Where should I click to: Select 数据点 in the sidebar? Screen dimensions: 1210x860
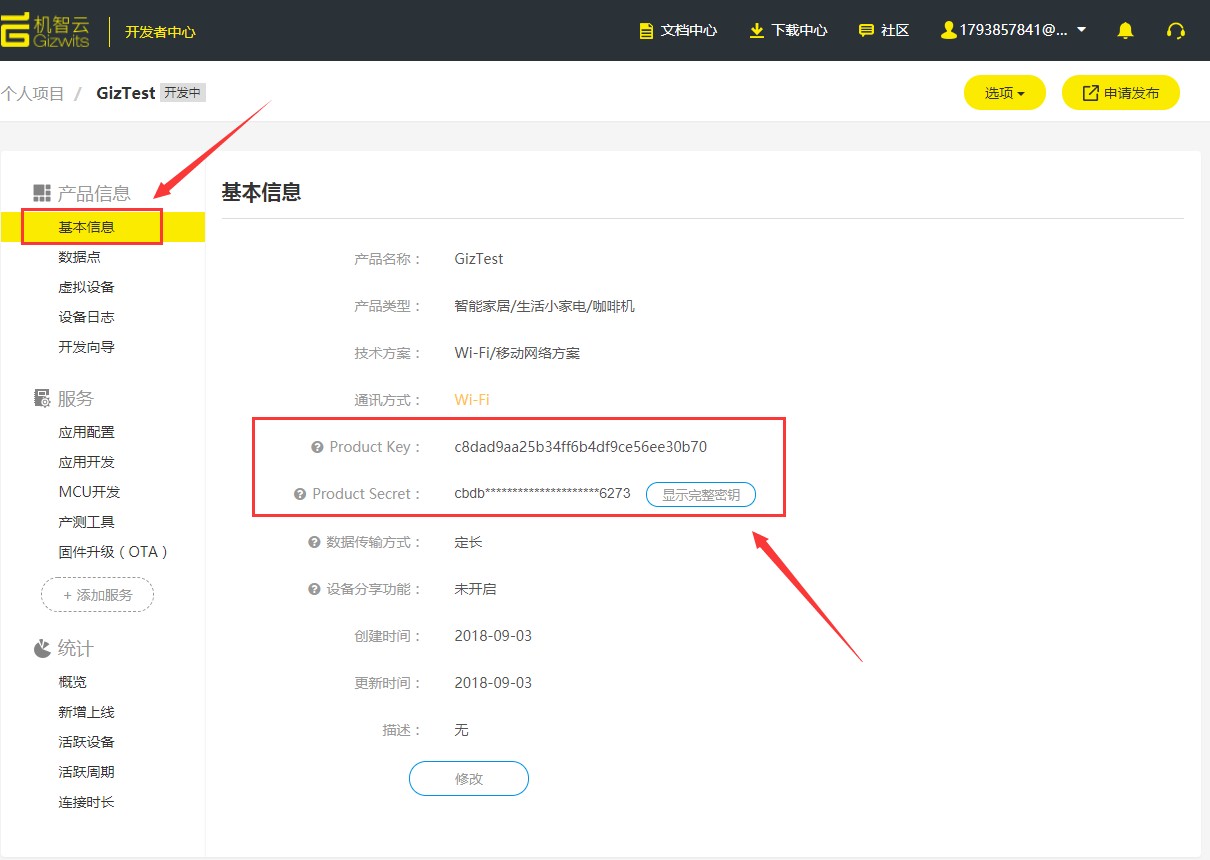point(79,257)
